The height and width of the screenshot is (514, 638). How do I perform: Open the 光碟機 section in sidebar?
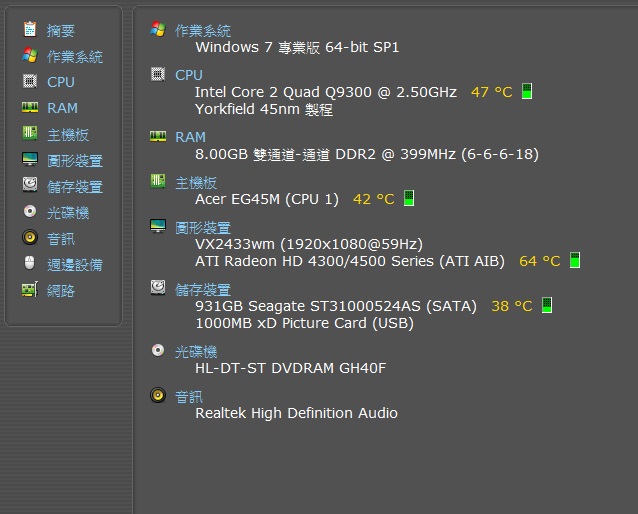pyautogui.click(x=68, y=212)
